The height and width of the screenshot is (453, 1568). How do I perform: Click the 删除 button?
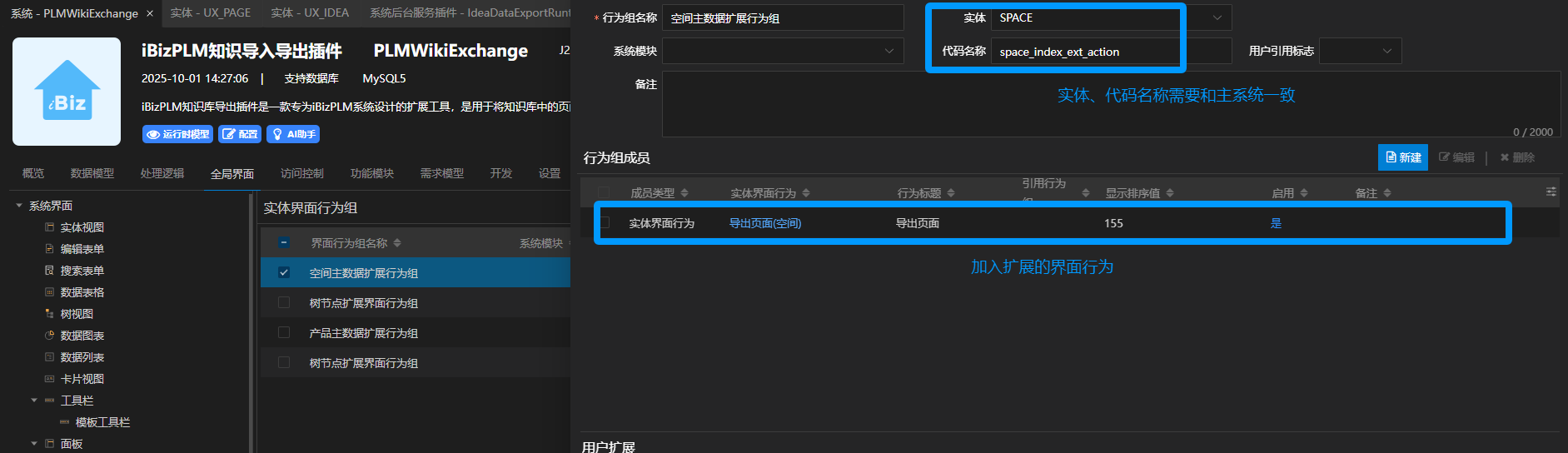[1517, 157]
